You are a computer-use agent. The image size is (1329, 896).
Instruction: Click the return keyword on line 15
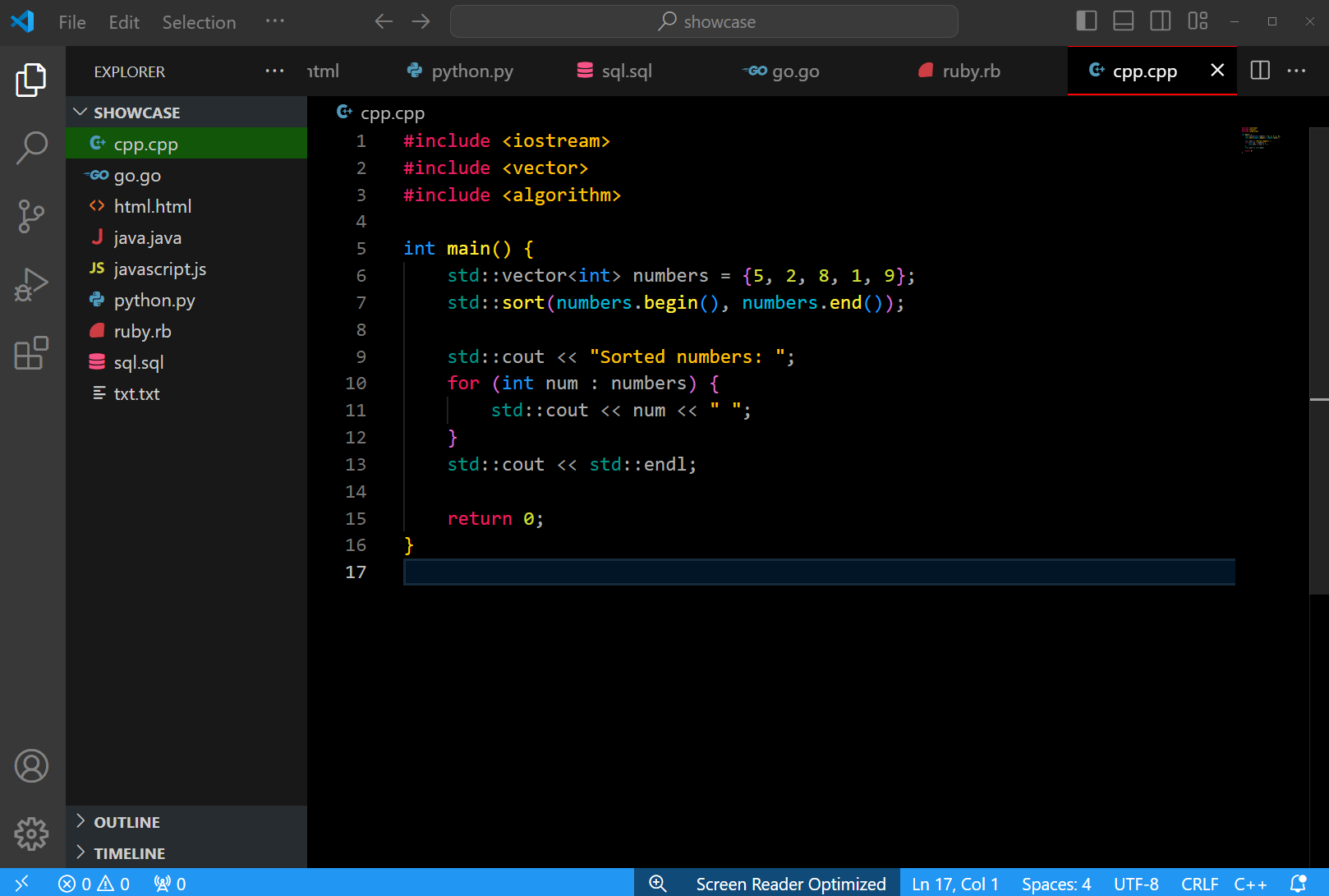pyautogui.click(x=480, y=518)
